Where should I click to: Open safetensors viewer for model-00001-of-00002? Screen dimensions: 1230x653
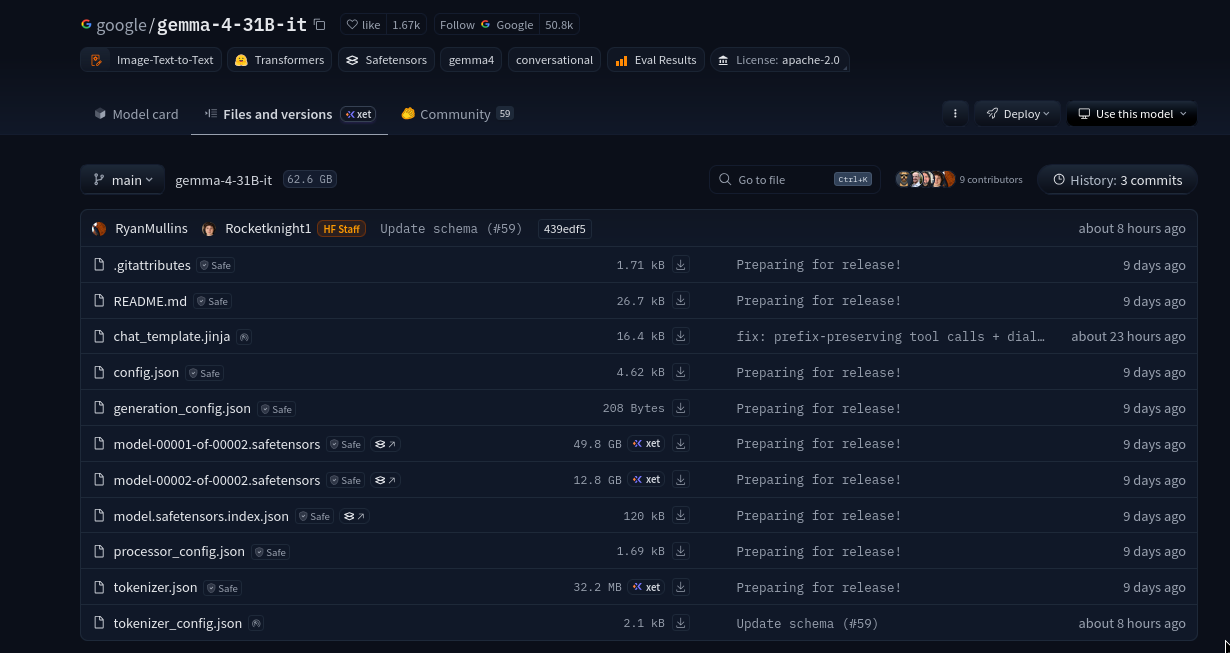(385, 444)
